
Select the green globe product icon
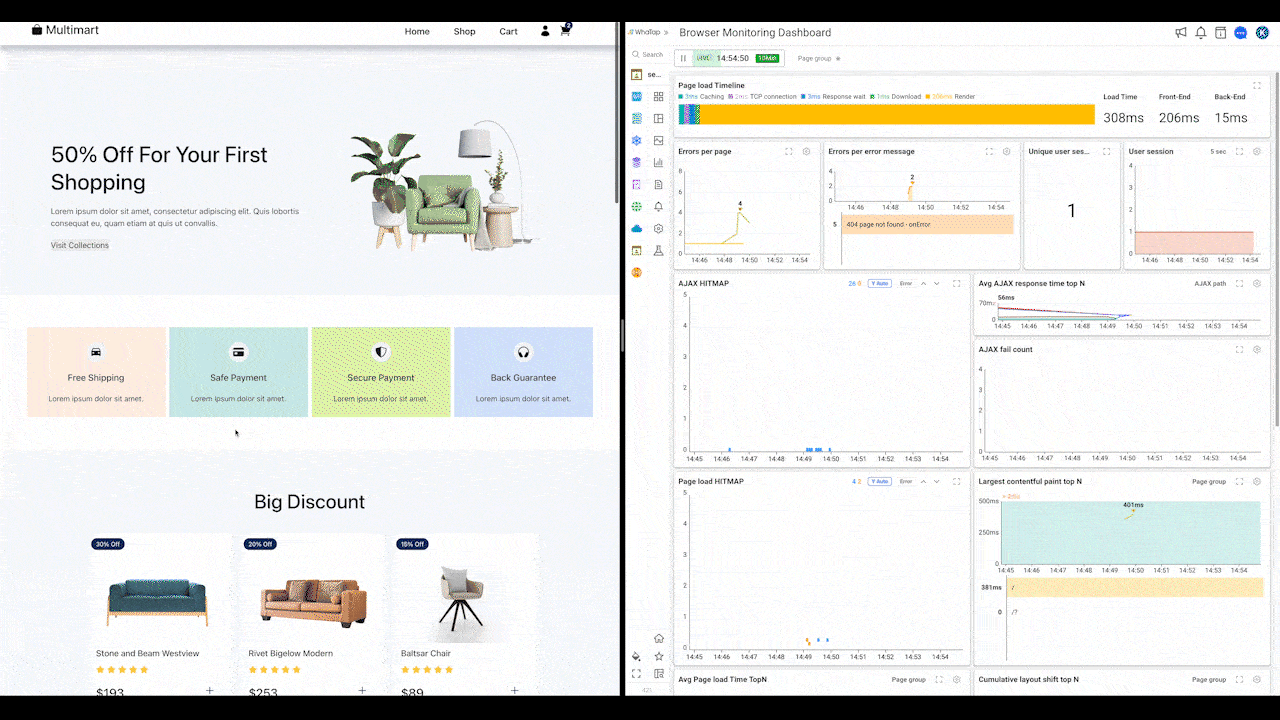tap(636, 207)
